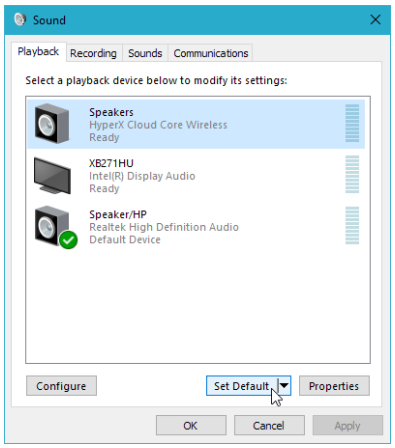Select the XB271HU monitor icon
This screenshot has width=395, height=448.
52,175
